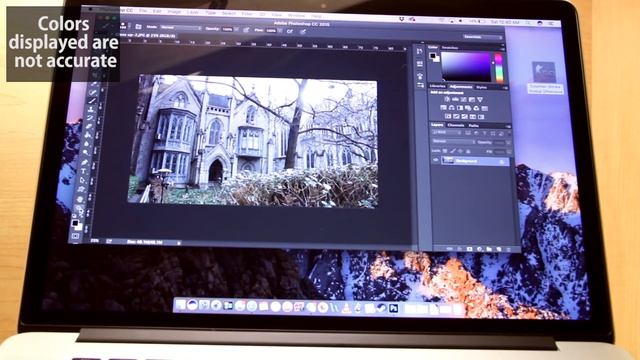Select the Gradient tool

(x=88, y=135)
